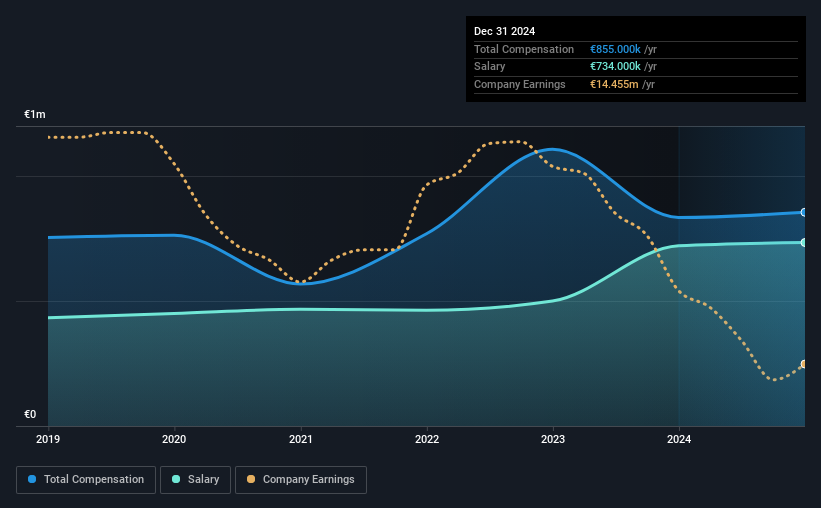Click the €1m y-axis label
This screenshot has height=508, width=821.
coord(35,114)
